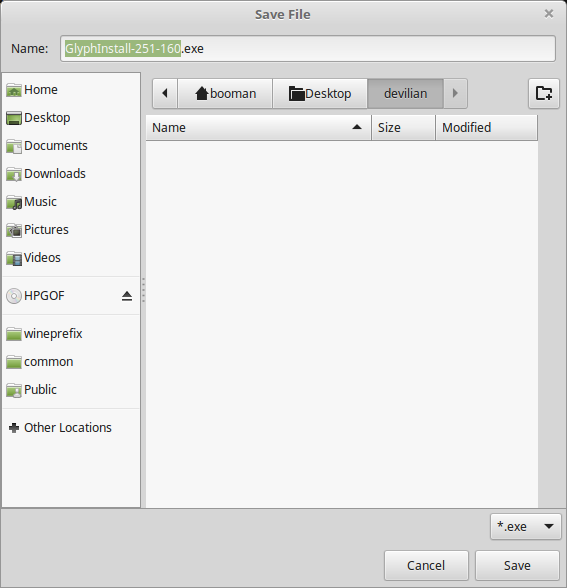Click the Save button
The height and width of the screenshot is (588, 567).
[517, 566]
